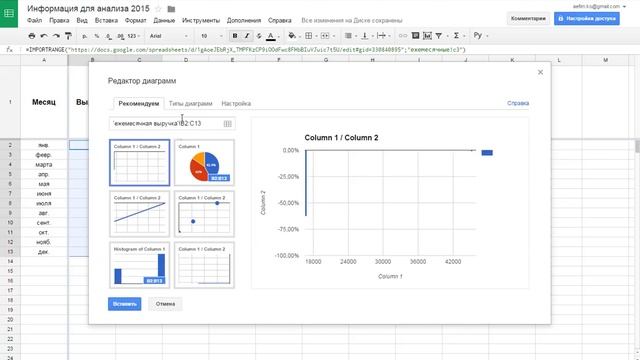Viewport: 640px width, 360px height.
Task: Undo the last action with the toolbar arrow
Action: [x=44, y=36]
